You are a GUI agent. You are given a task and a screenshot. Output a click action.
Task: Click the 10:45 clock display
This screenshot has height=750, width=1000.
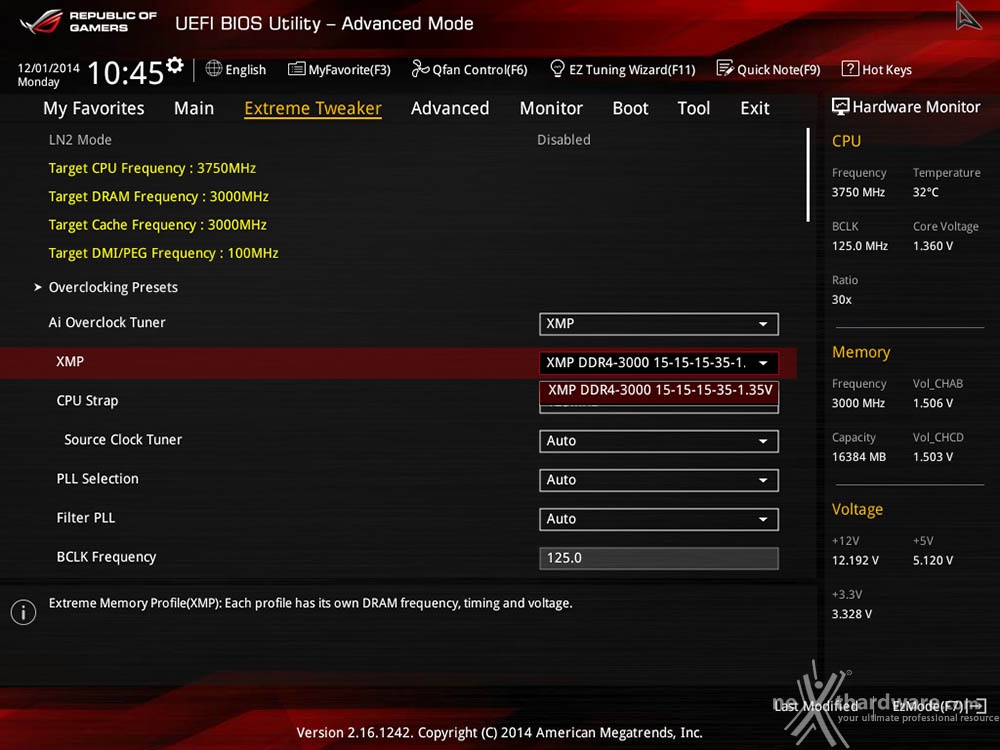(x=126, y=72)
